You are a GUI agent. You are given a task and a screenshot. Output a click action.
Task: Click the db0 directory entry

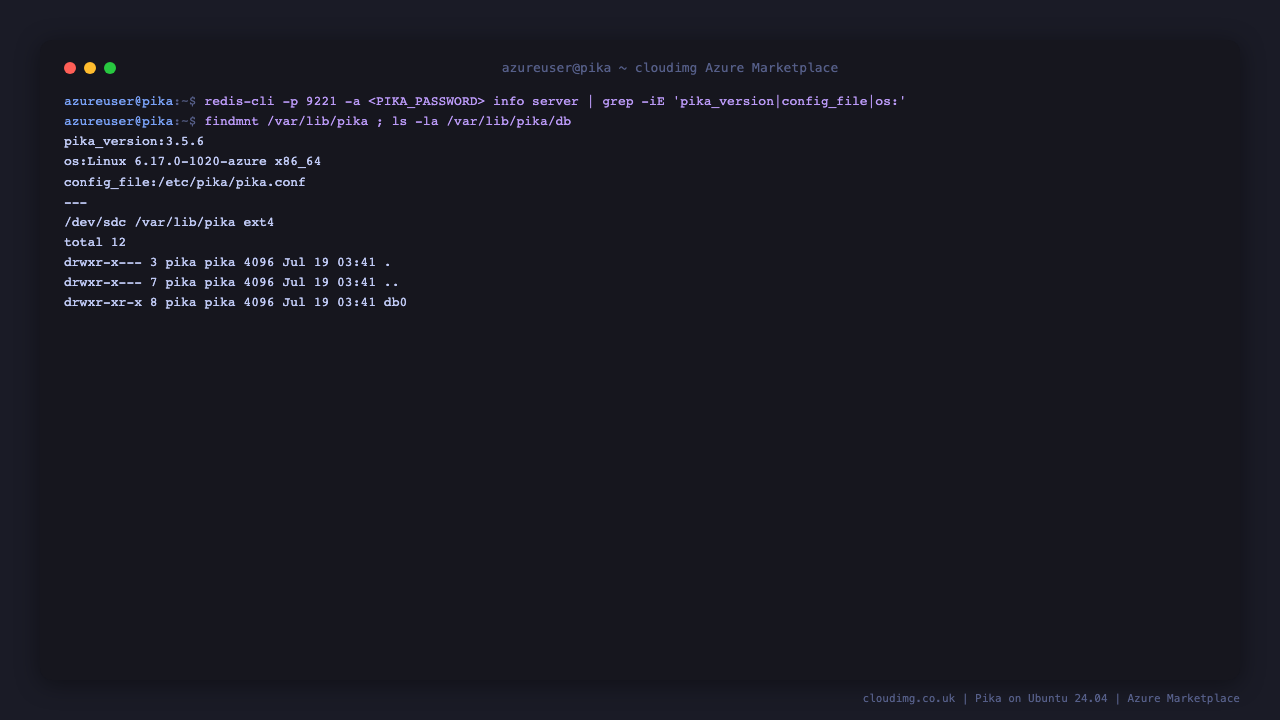point(395,302)
